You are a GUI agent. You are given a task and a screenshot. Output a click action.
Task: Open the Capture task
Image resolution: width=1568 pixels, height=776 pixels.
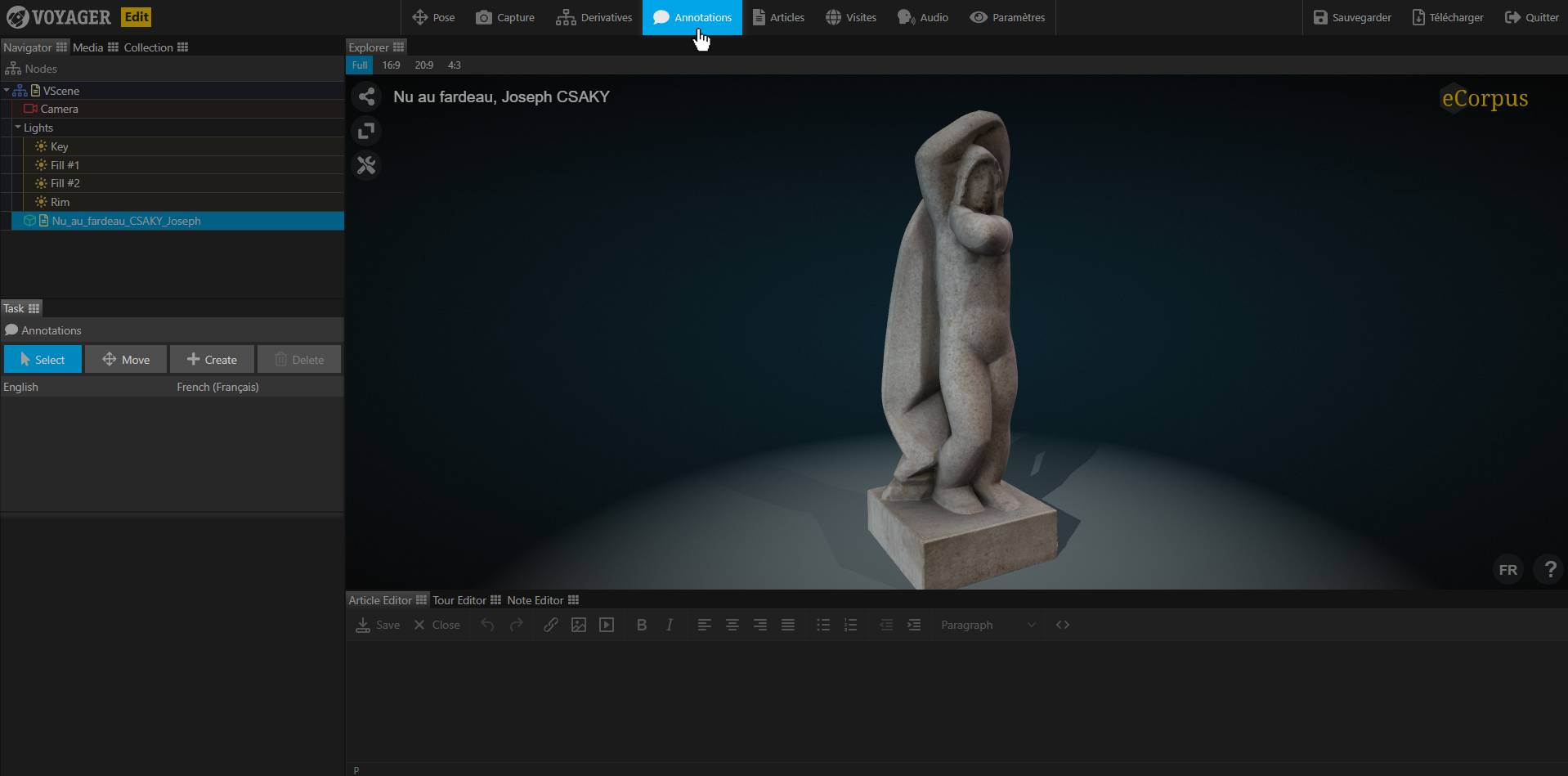(505, 17)
